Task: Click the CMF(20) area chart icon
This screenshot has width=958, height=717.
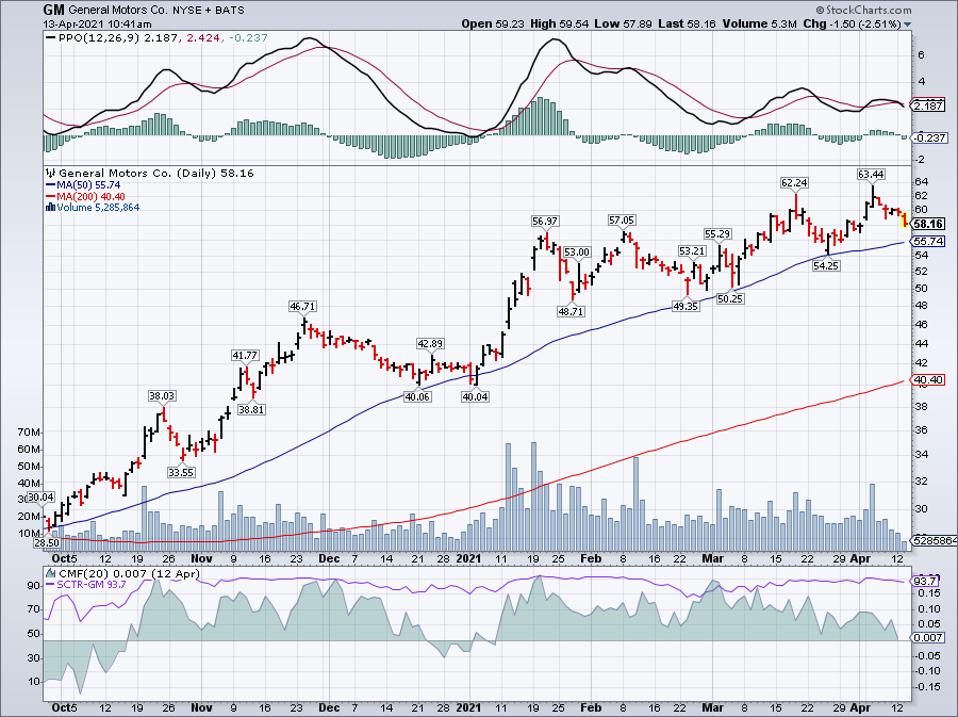Action: point(51,573)
